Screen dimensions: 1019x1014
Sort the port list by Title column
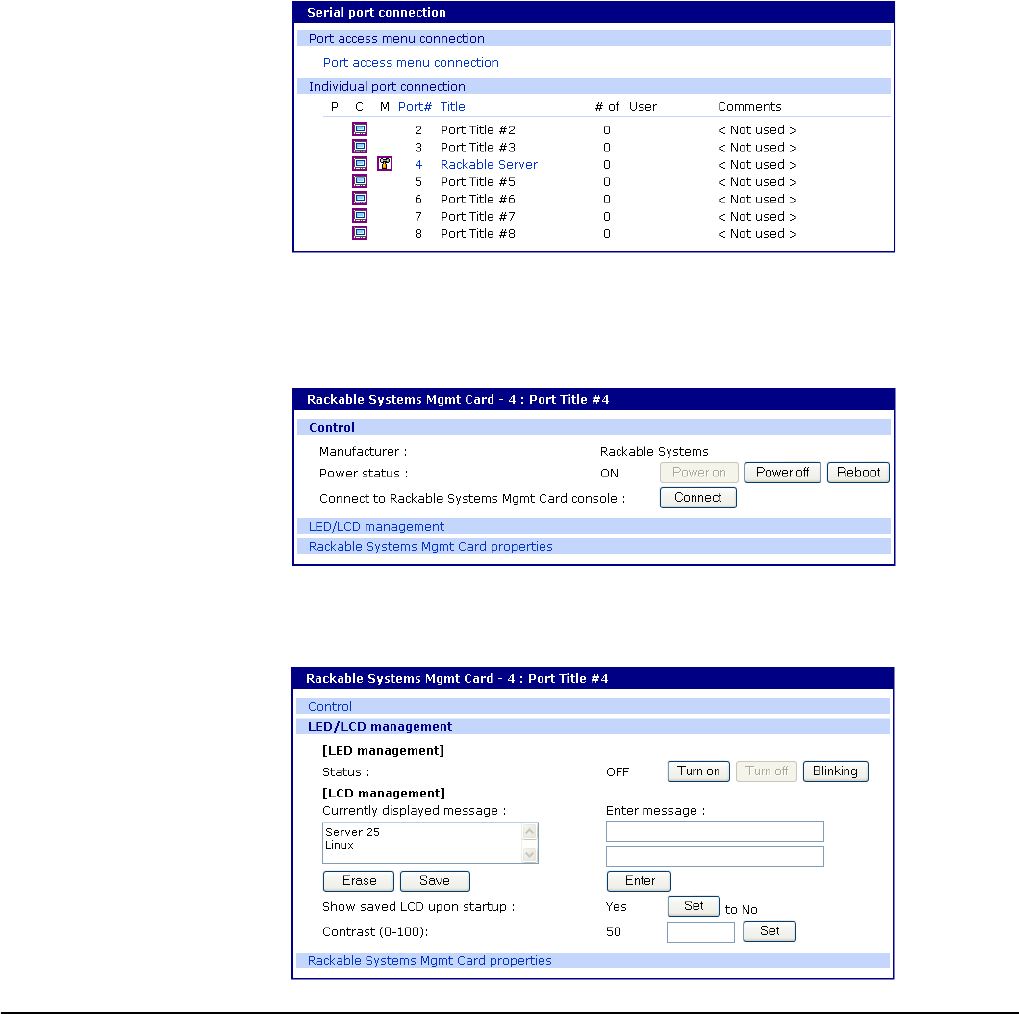(453, 107)
